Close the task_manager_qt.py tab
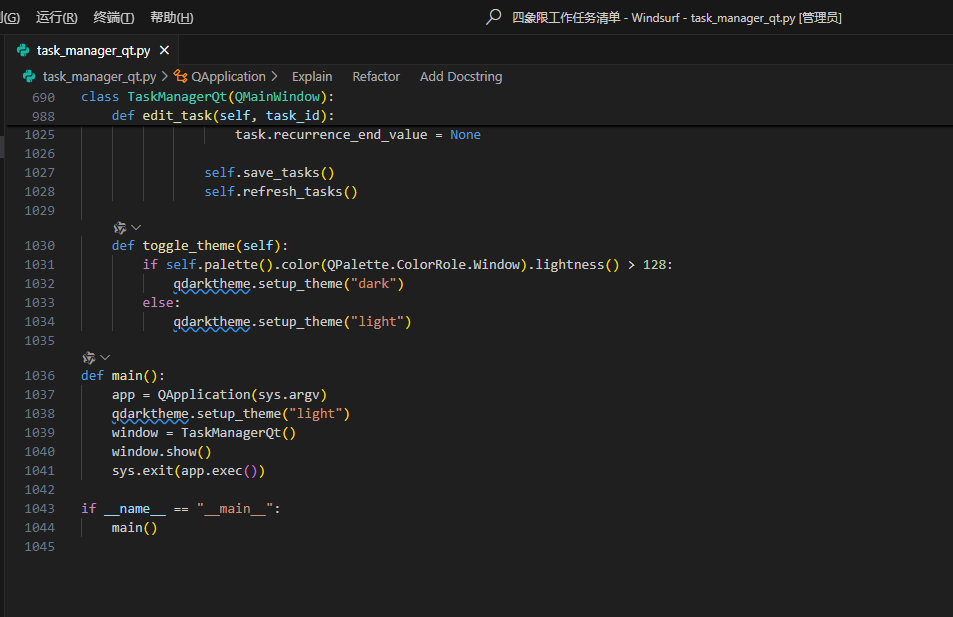Image resolution: width=953 pixels, height=617 pixels. point(164,50)
